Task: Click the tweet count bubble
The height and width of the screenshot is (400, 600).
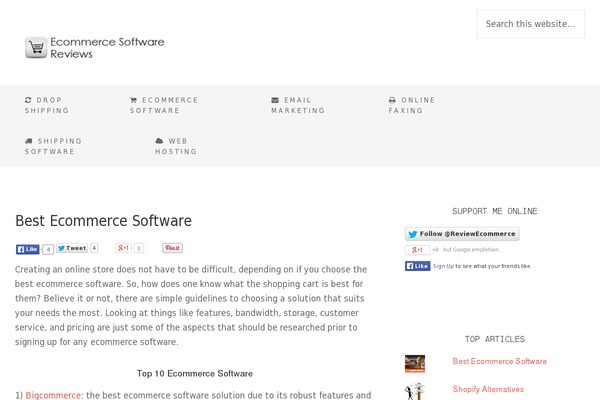Action: tap(94, 248)
